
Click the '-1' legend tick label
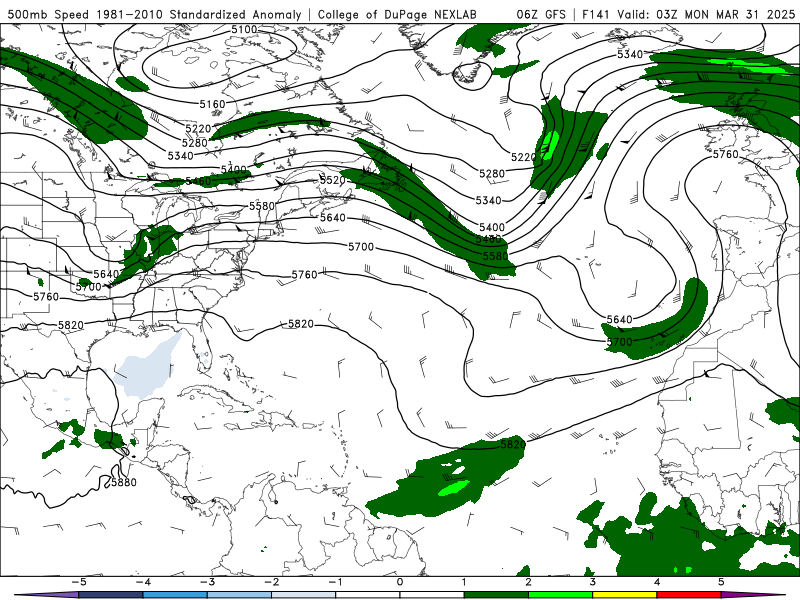(335, 582)
